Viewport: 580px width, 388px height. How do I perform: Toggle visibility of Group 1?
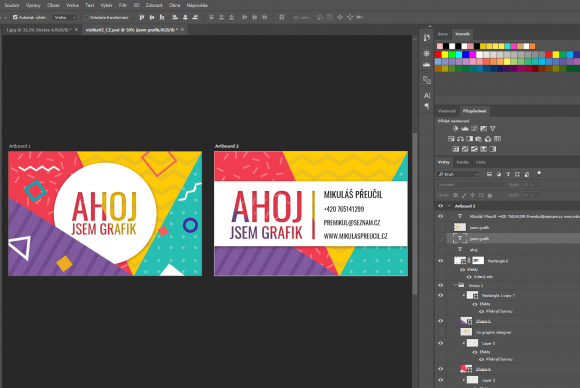coord(440,285)
